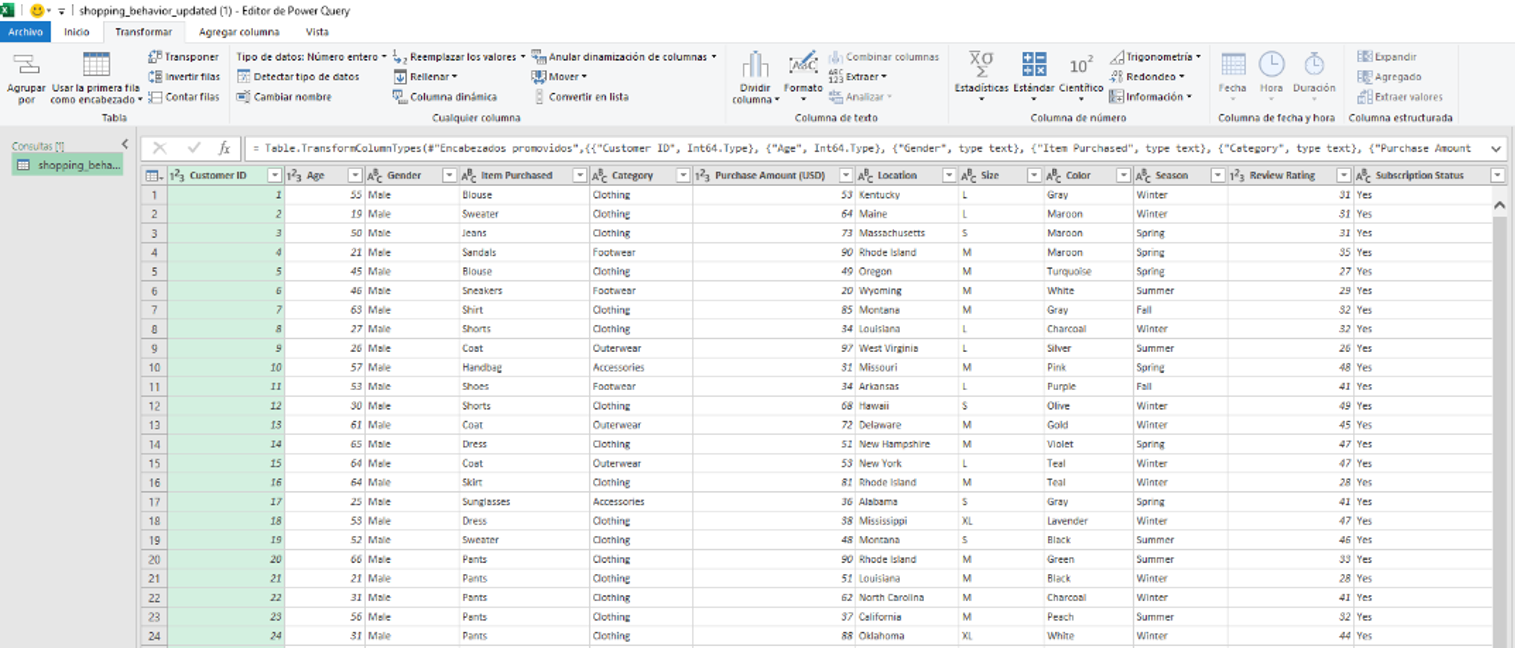Click Cambiar nombre
Viewport: 1515px width, 648px height.
[284, 97]
